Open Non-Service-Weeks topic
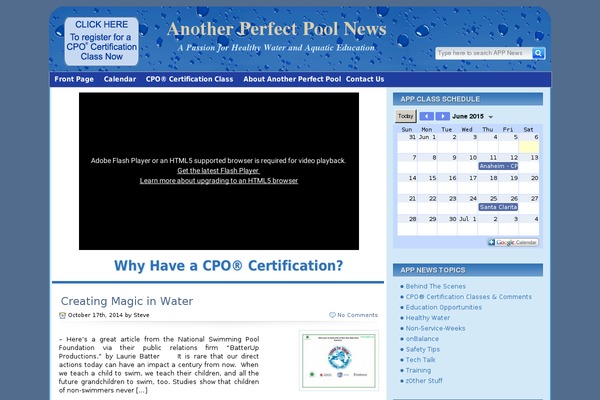The height and width of the screenshot is (400, 600). tap(435, 328)
